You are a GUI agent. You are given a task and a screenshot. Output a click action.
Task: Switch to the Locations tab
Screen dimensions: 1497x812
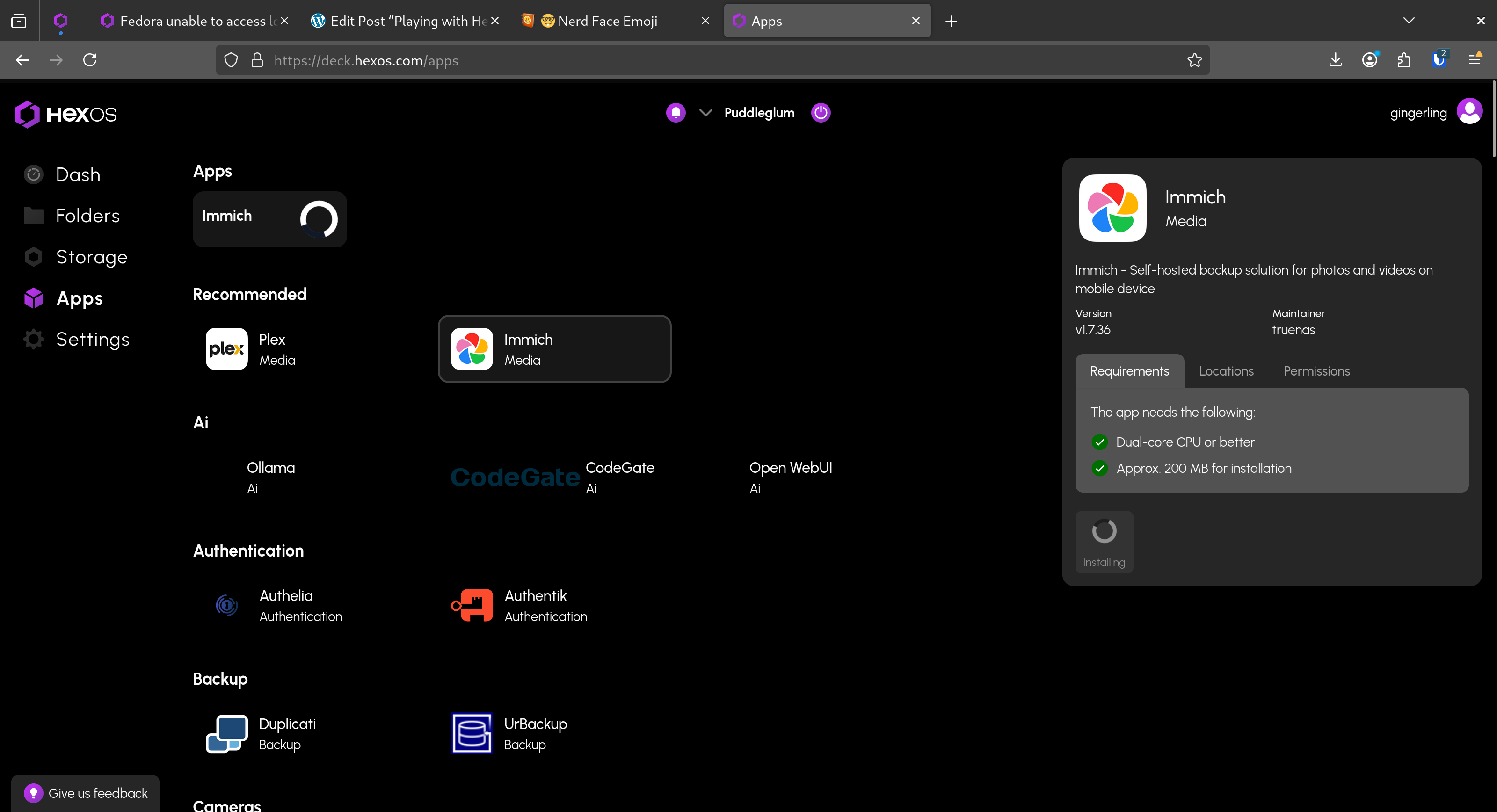1226,371
